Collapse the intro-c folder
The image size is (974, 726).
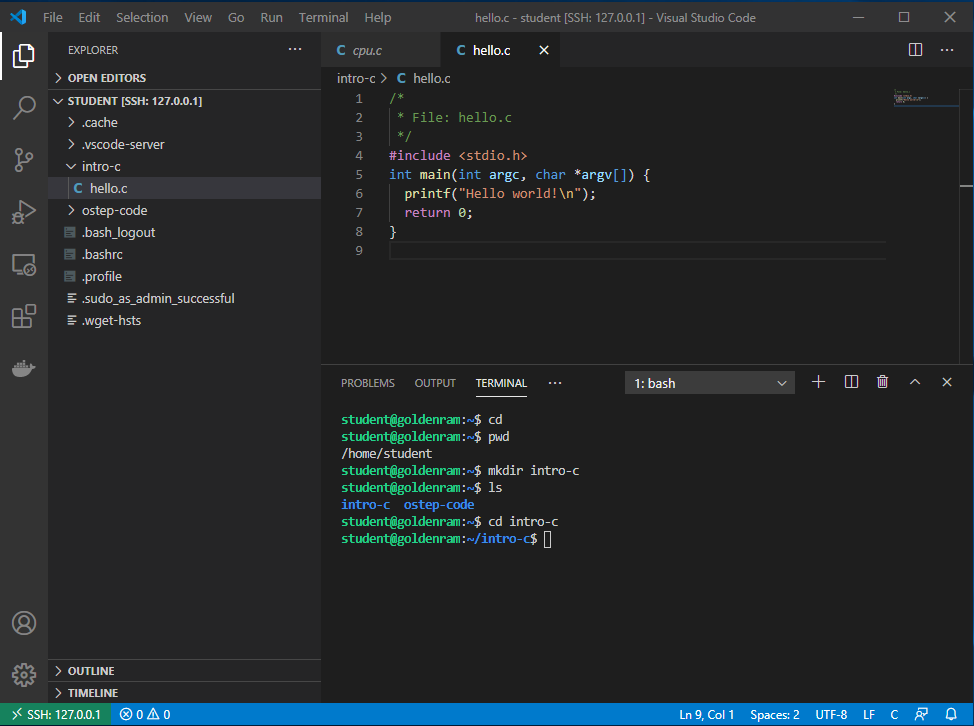pyautogui.click(x=184, y=166)
